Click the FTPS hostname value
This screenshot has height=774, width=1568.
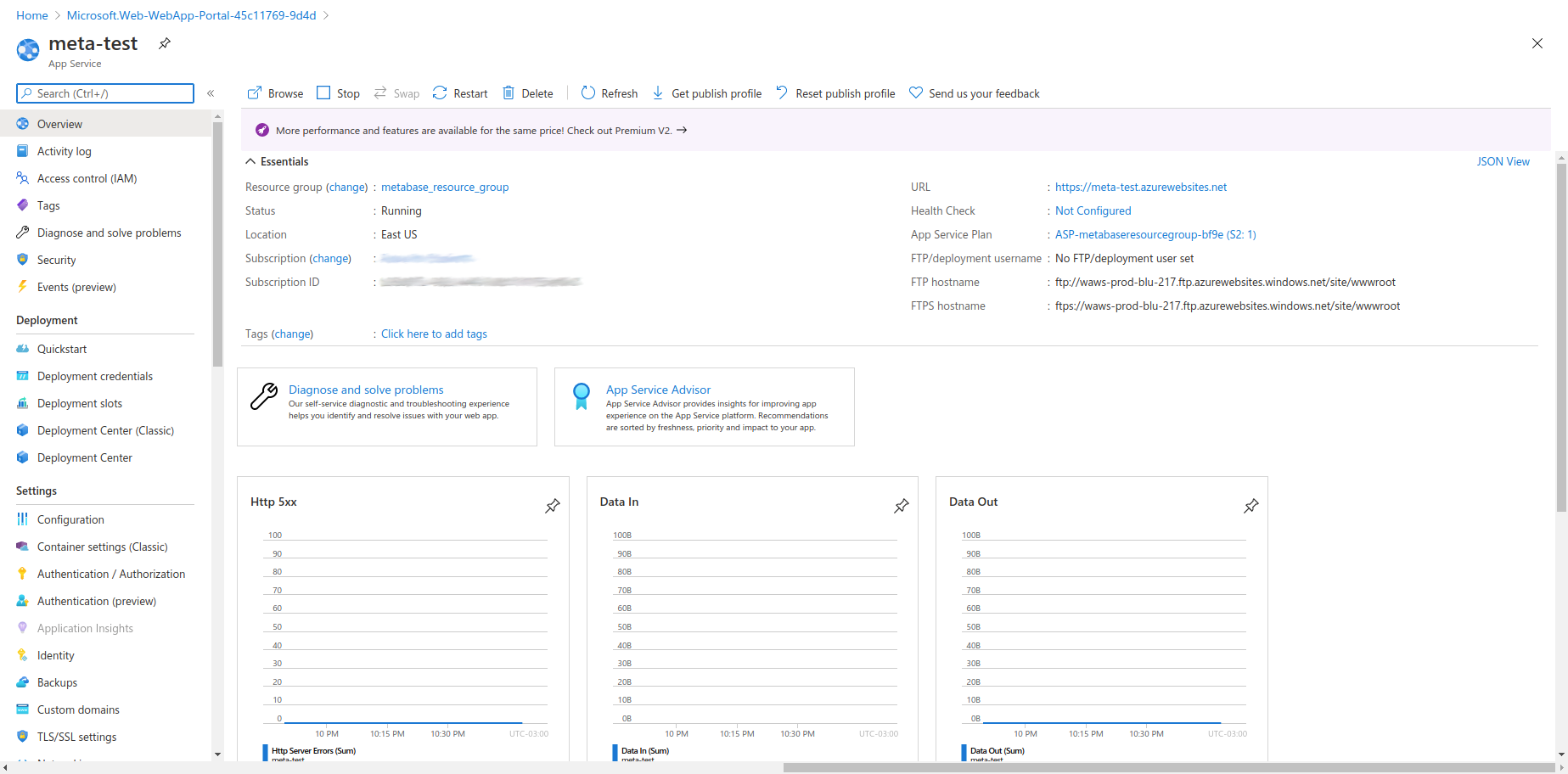1228,306
